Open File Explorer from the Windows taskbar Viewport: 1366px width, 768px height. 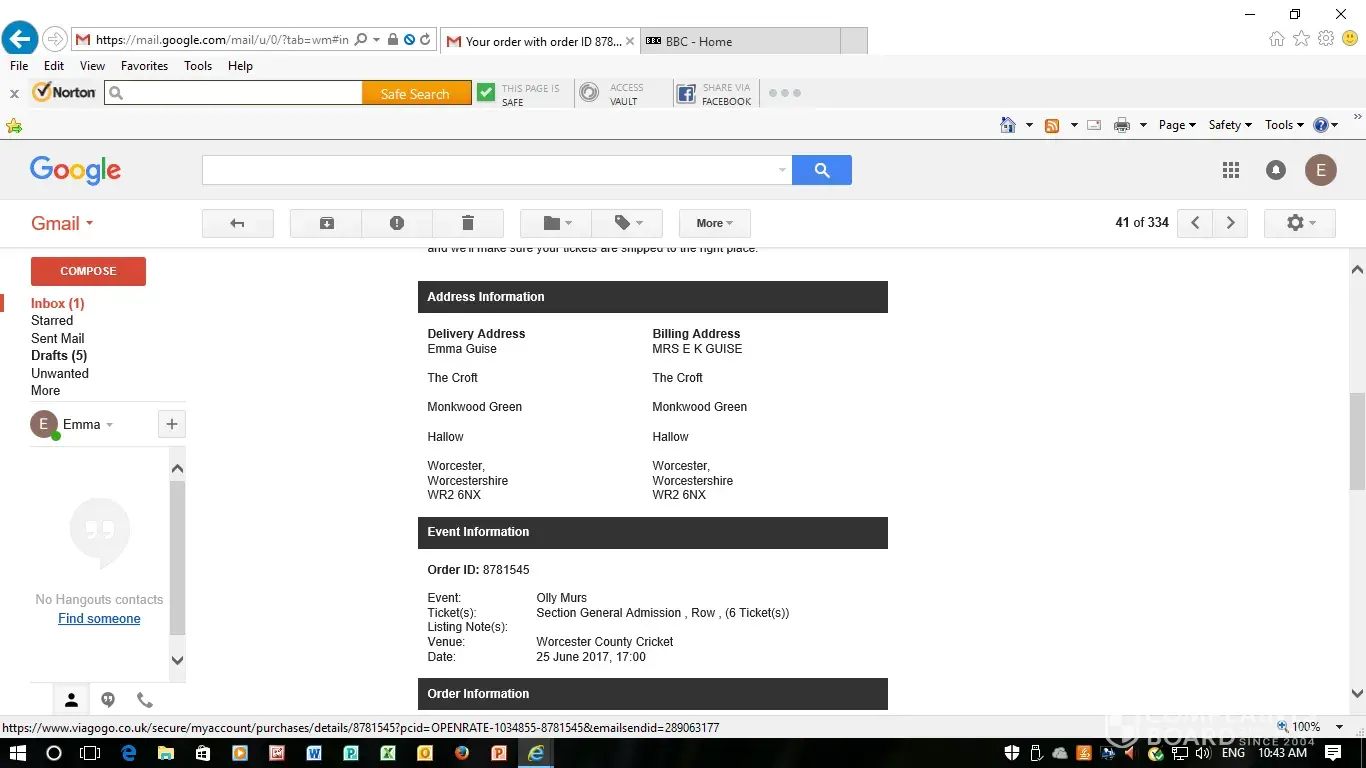point(165,753)
